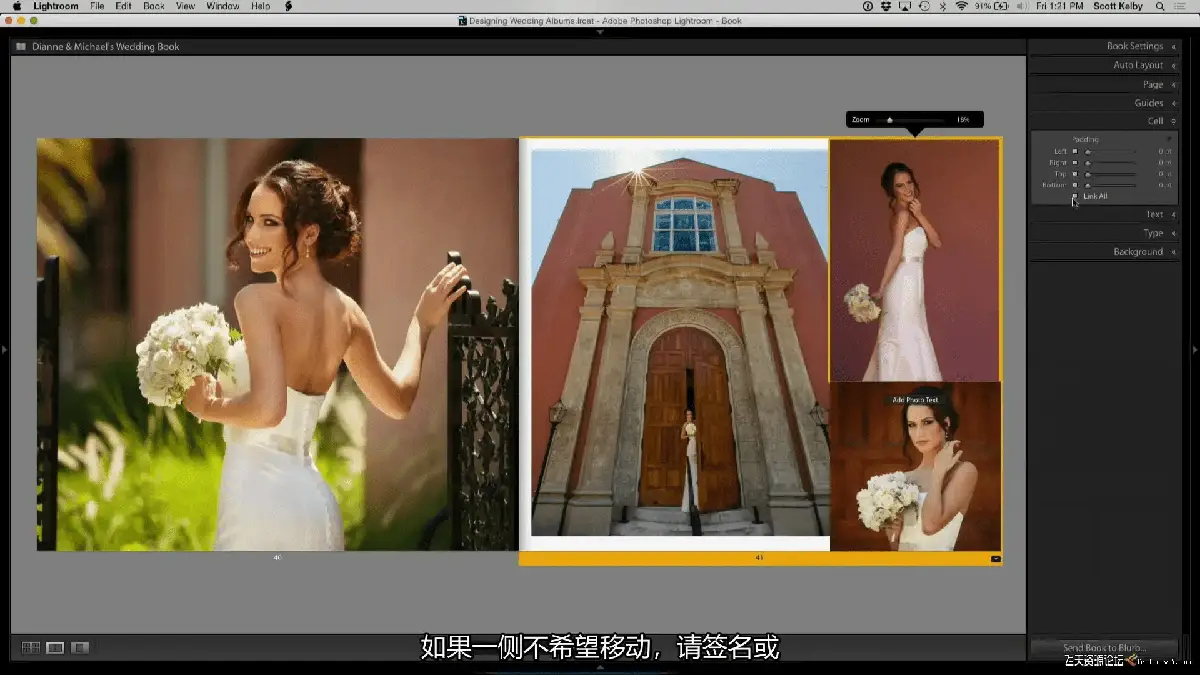Click the Left padding slider

tap(1110, 152)
